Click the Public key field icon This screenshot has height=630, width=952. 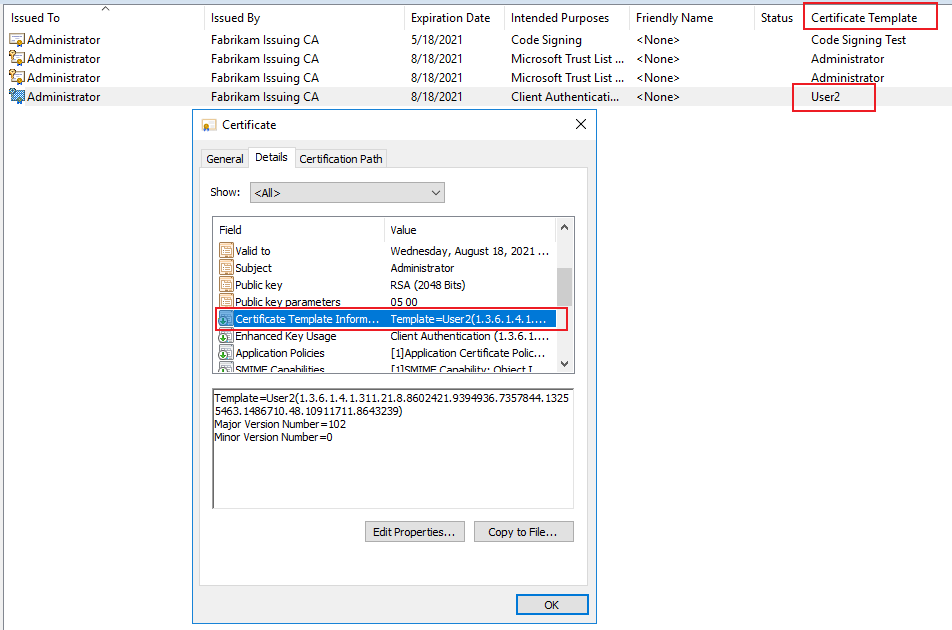[227, 285]
